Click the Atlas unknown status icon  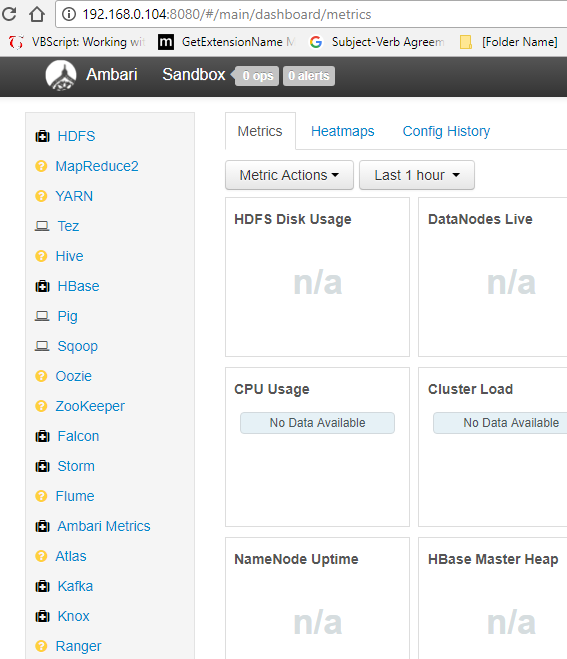(x=41, y=556)
